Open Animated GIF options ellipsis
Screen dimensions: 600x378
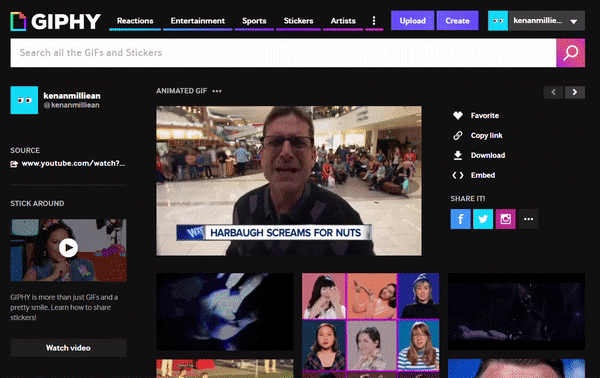point(217,91)
